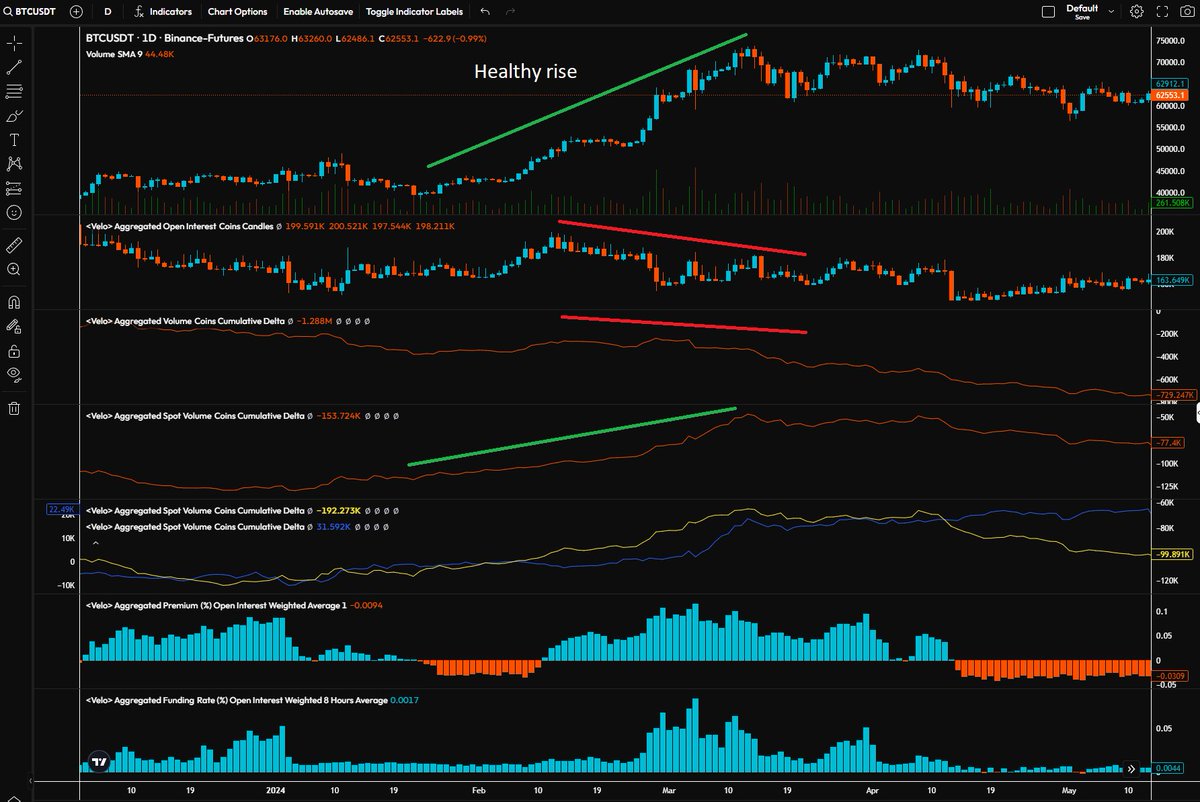Undo the last chart action
The image size is (1200, 802).
click(485, 12)
